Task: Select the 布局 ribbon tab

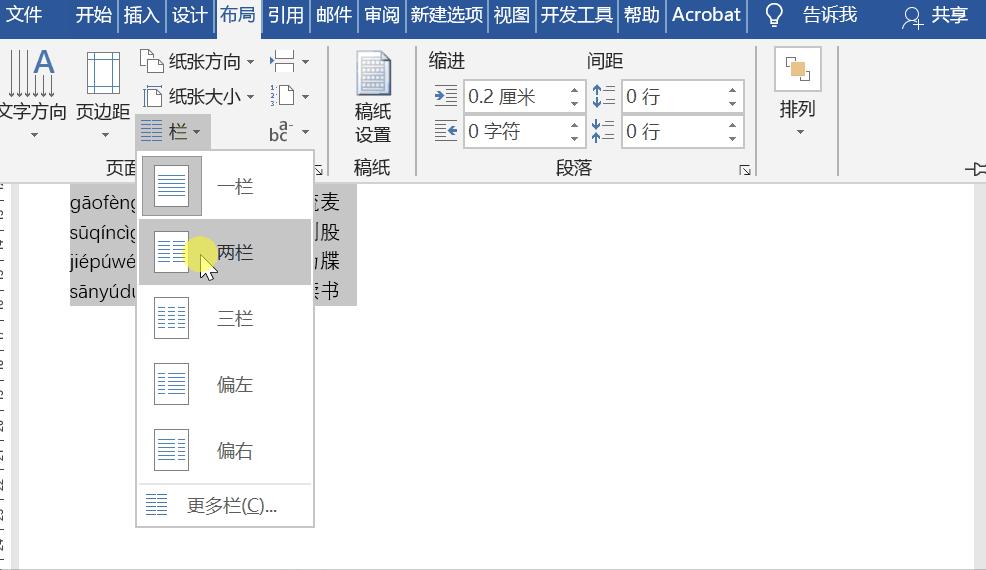Action: 238,14
